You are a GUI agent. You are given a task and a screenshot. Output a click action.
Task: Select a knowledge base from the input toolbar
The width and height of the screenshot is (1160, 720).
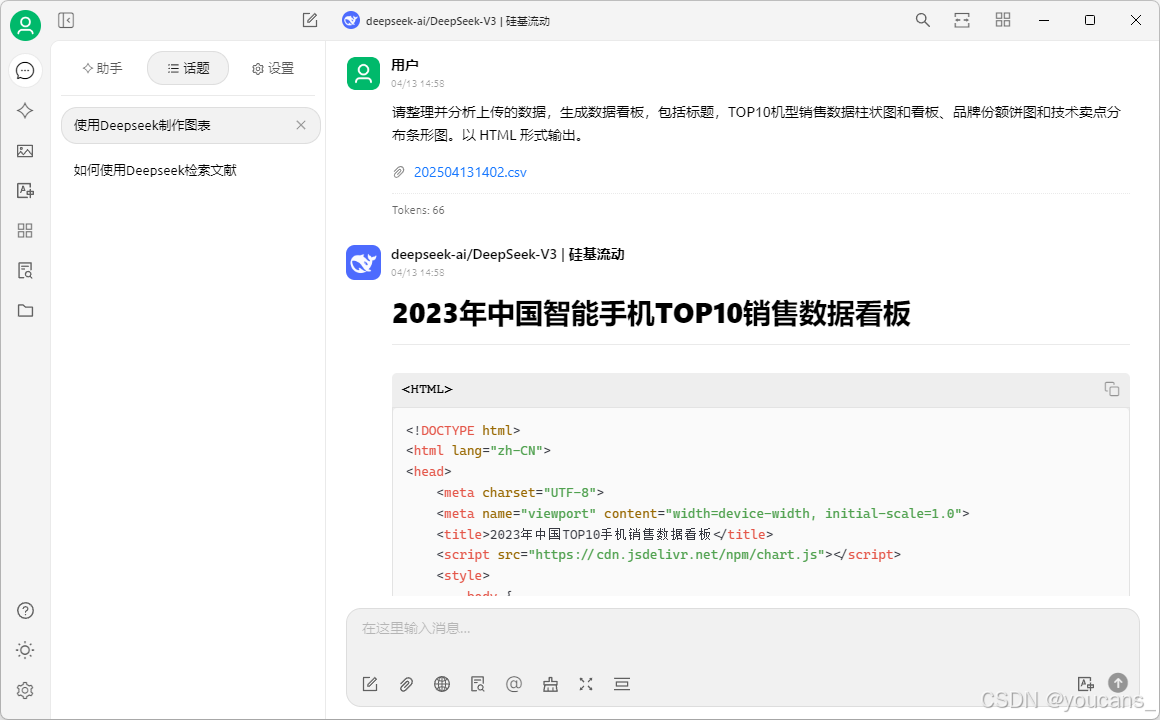[478, 684]
